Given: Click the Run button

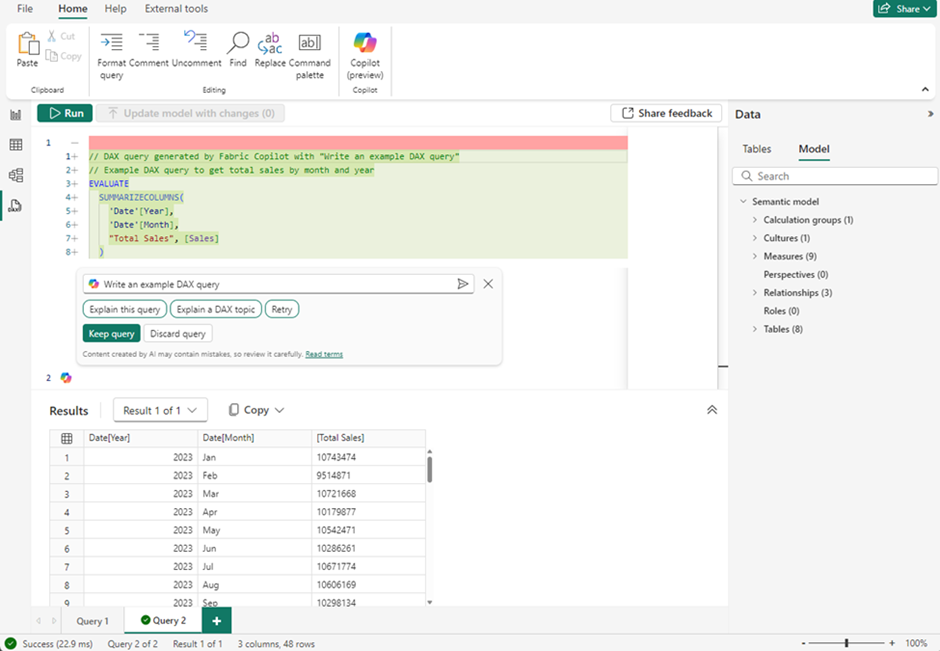Looking at the screenshot, I should pos(64,113).
